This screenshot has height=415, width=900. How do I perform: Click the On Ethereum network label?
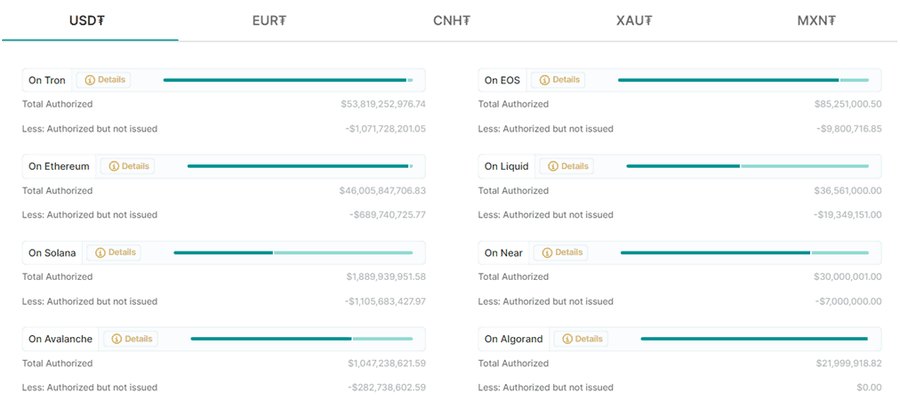click(59, 166)
